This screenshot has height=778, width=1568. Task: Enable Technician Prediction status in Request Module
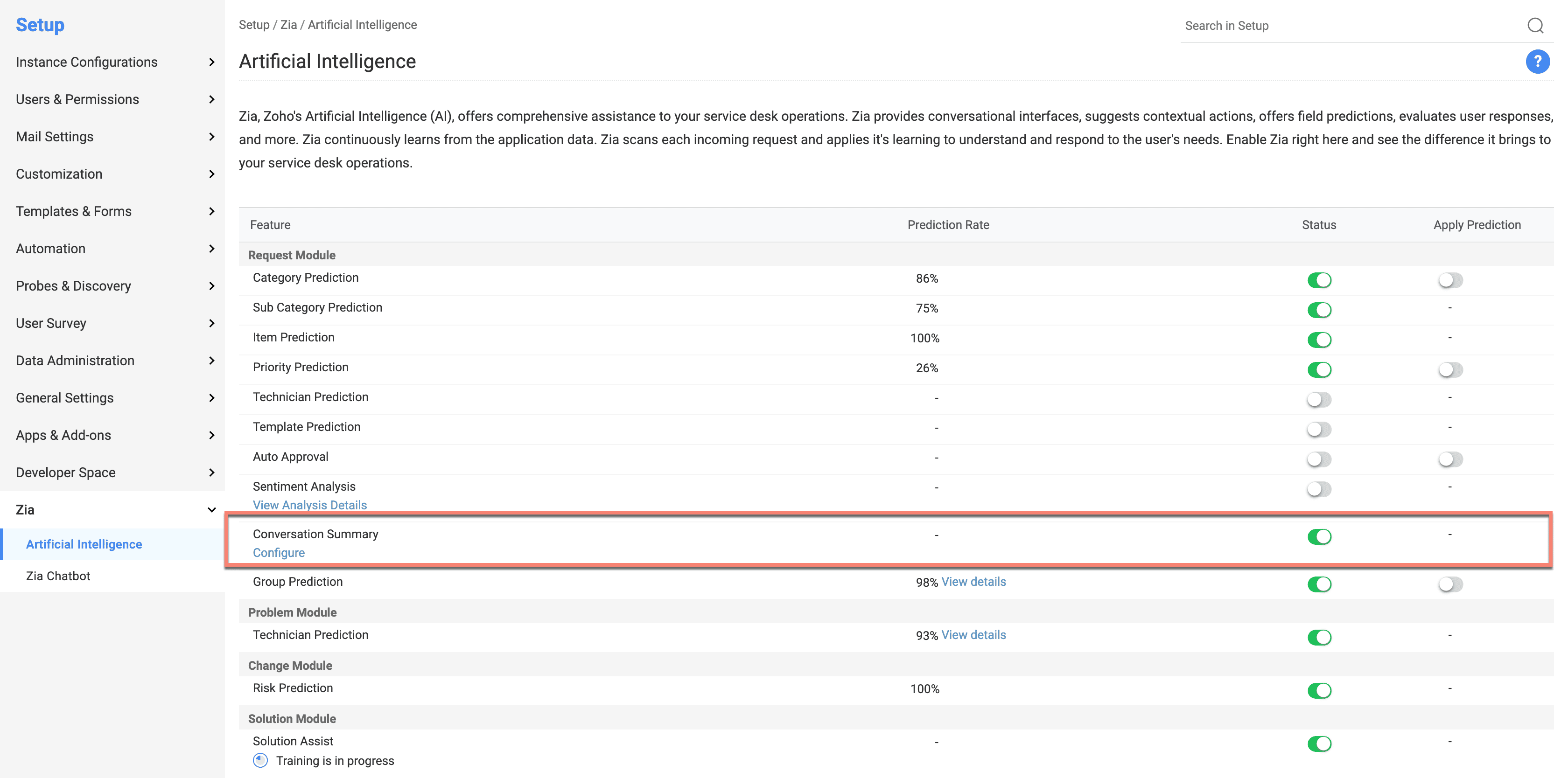1319,399
